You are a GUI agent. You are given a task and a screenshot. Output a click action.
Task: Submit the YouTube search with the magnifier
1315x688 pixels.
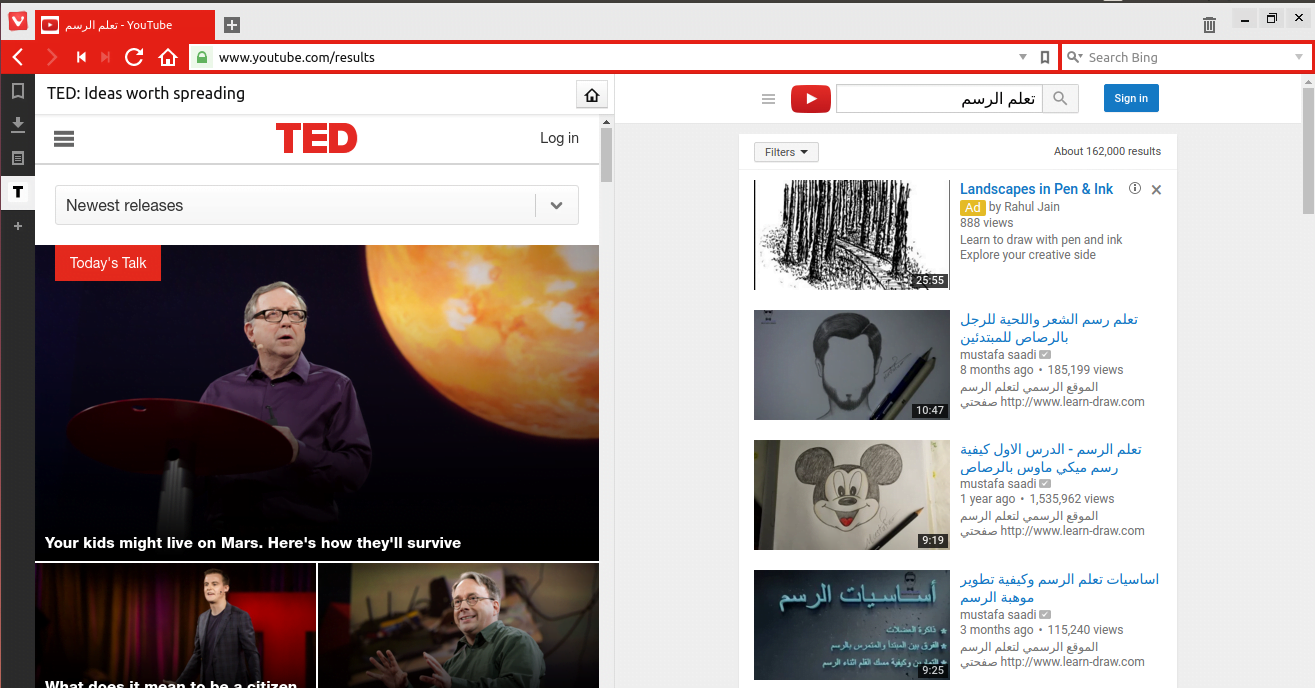tap(1061, 98)
